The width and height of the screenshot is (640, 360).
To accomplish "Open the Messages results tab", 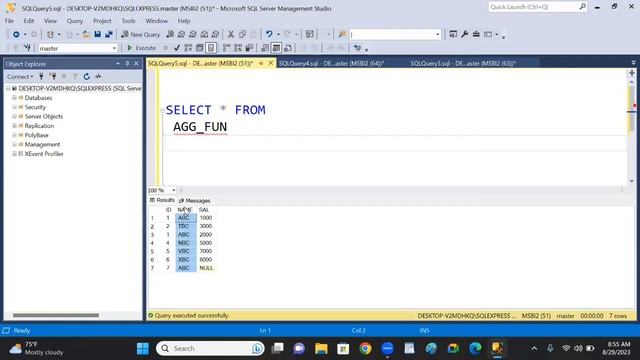I will click(194, 201).
